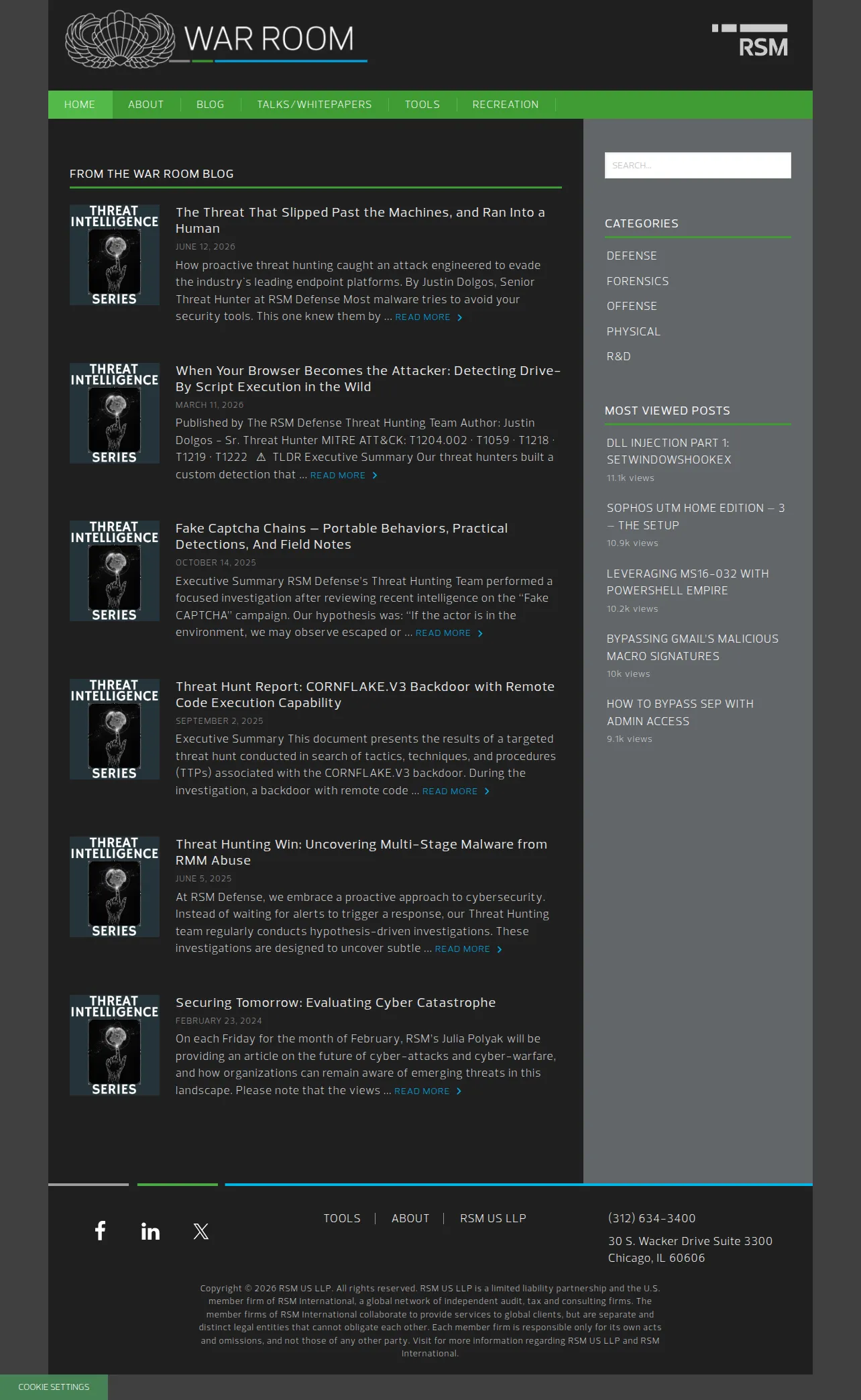Open thumbnail beside the CORNFLAKE.V3 post

(x=115, y=729)
